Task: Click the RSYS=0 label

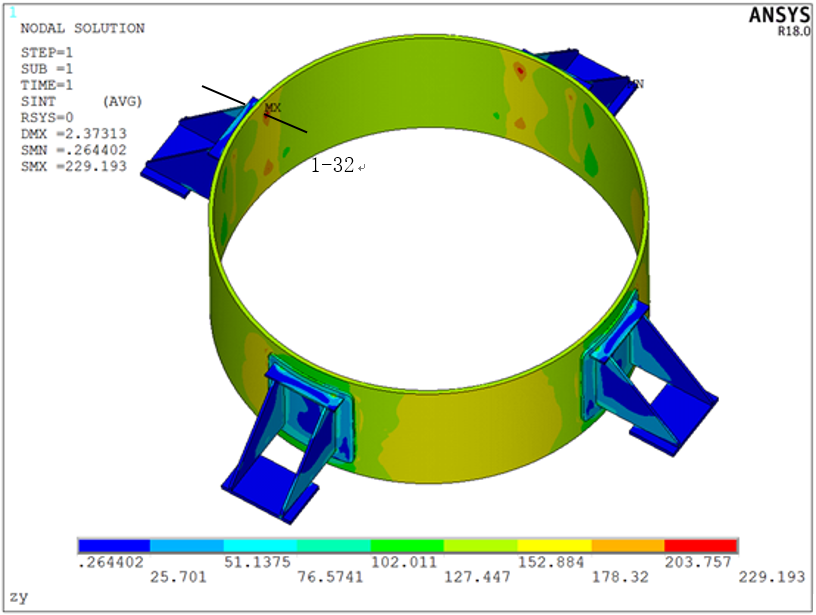Action: pyautogui.click(x=47, y=118)
